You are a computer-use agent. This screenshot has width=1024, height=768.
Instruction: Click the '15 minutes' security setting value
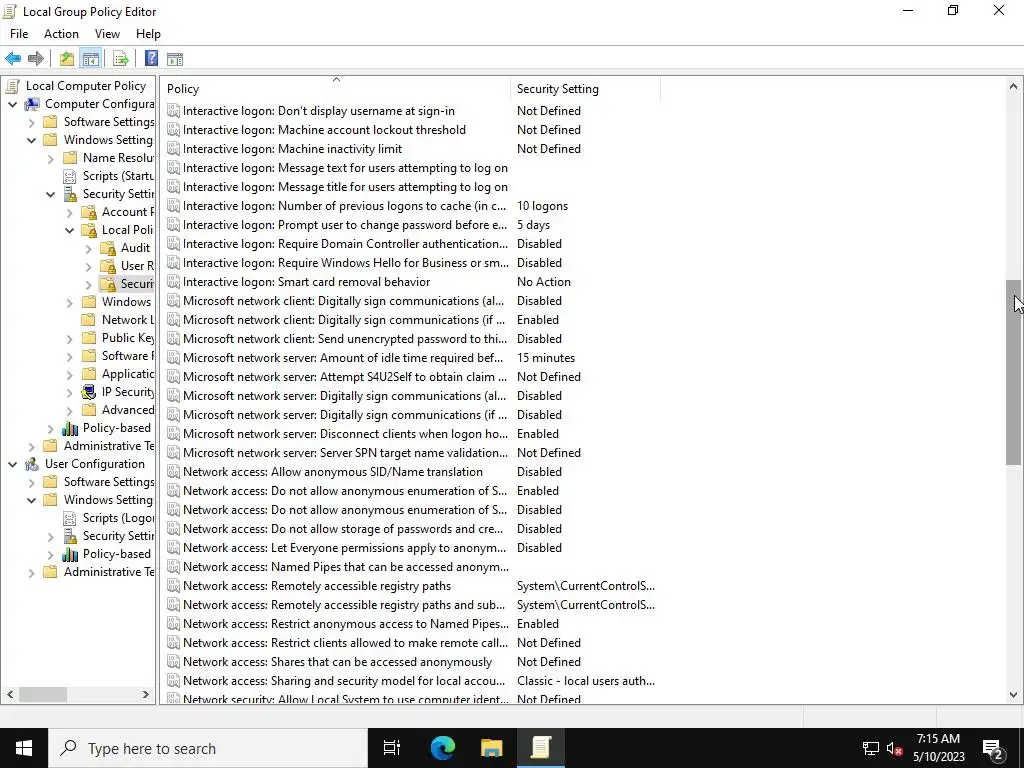545,358
